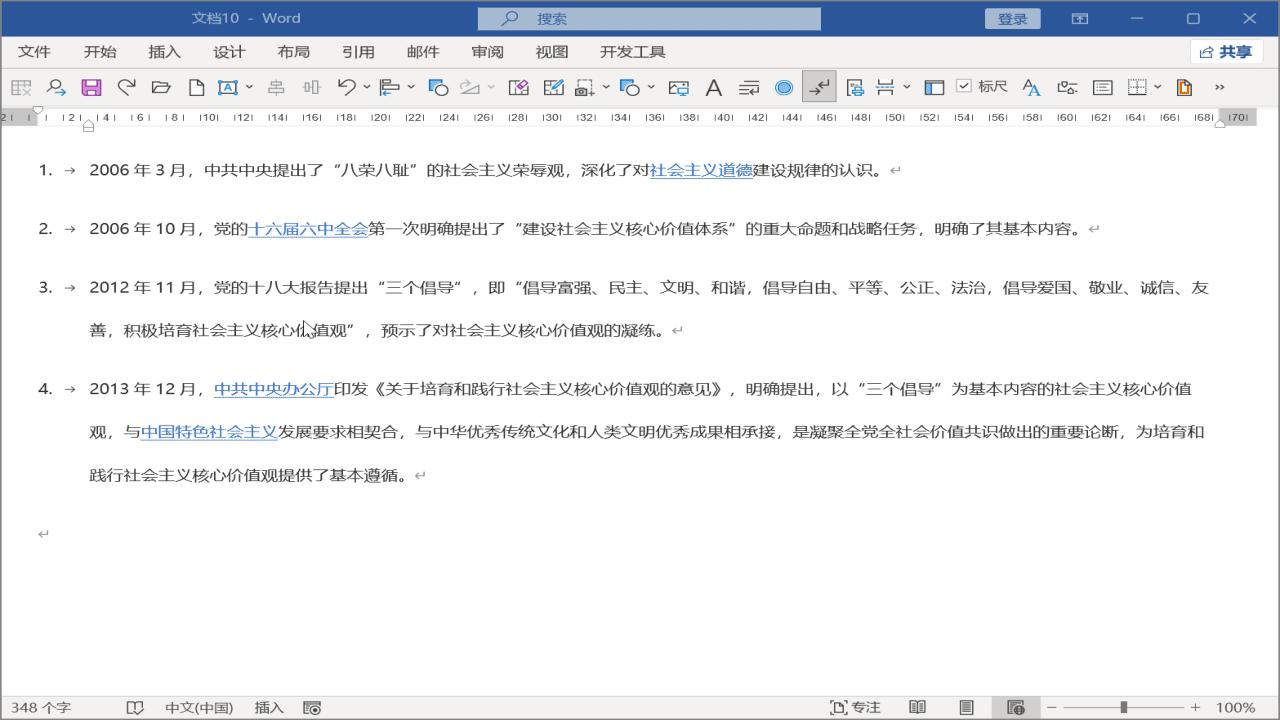The image size is (1280, 720).
Task: Click the page find-replace icon
Action: pyautogui.click(x=855, y=87)
